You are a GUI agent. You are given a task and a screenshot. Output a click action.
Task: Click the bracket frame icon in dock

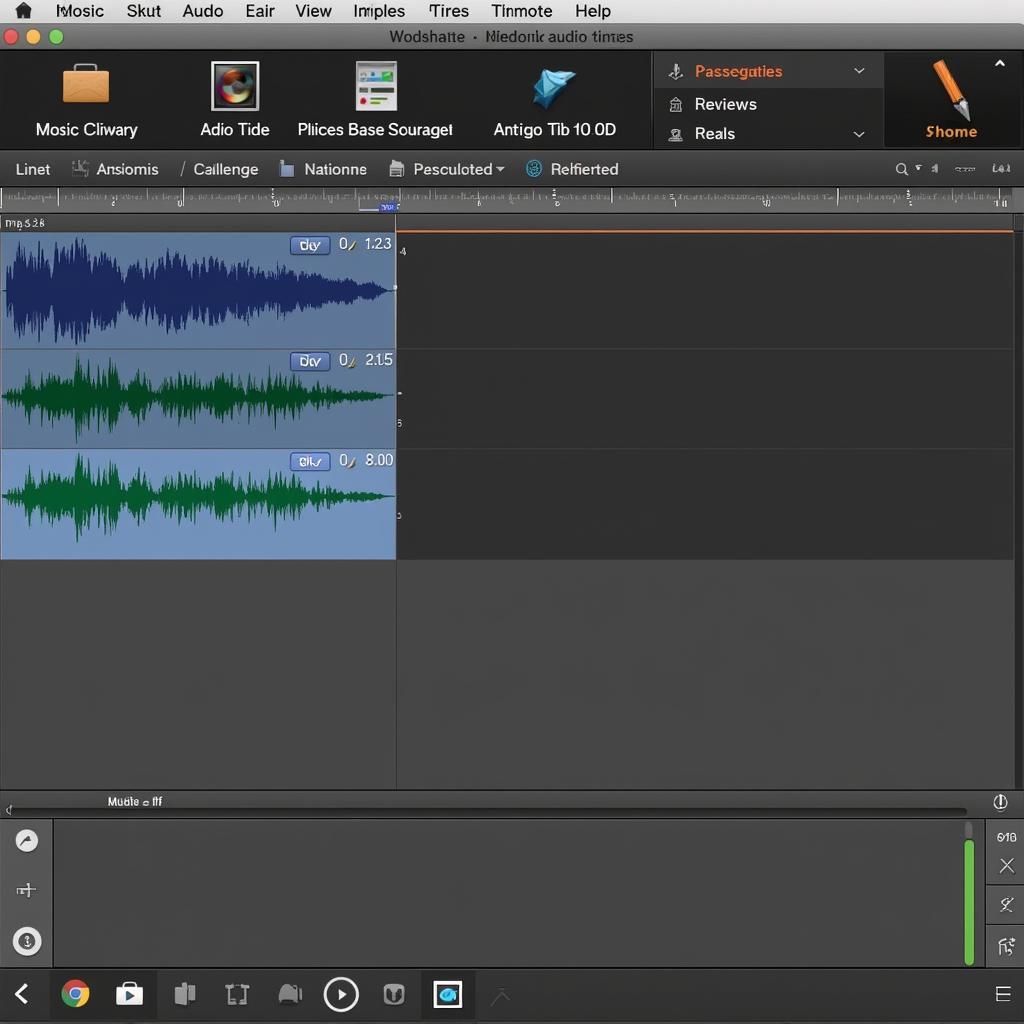point(236,995)
